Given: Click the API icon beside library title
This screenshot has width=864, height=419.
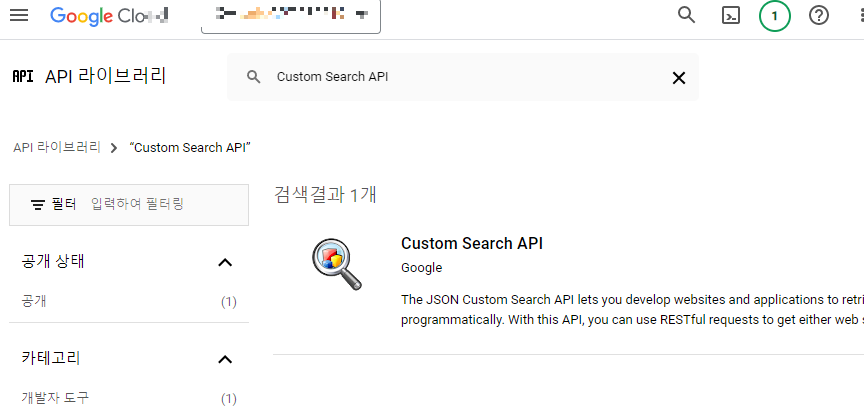Looking at the screenshot, I should click(x=23, y=77).
